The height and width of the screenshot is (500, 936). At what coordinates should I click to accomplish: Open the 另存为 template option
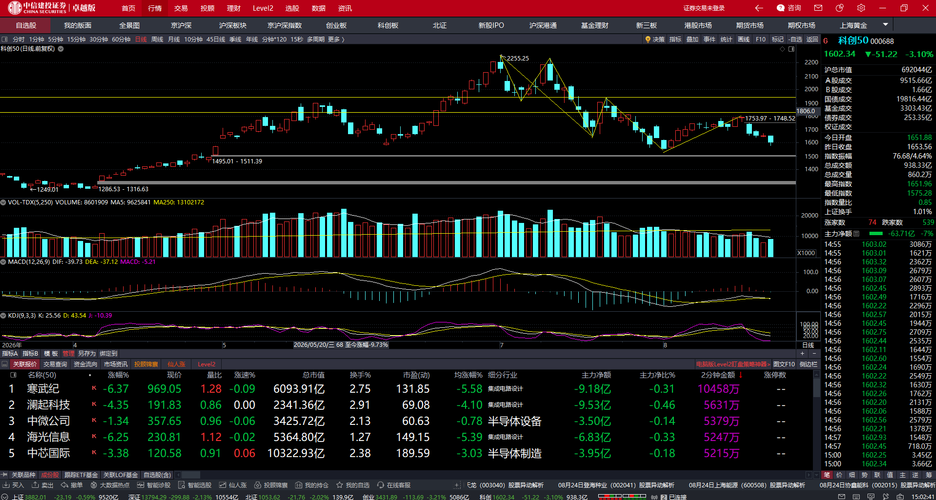click(x=85, y=353)
